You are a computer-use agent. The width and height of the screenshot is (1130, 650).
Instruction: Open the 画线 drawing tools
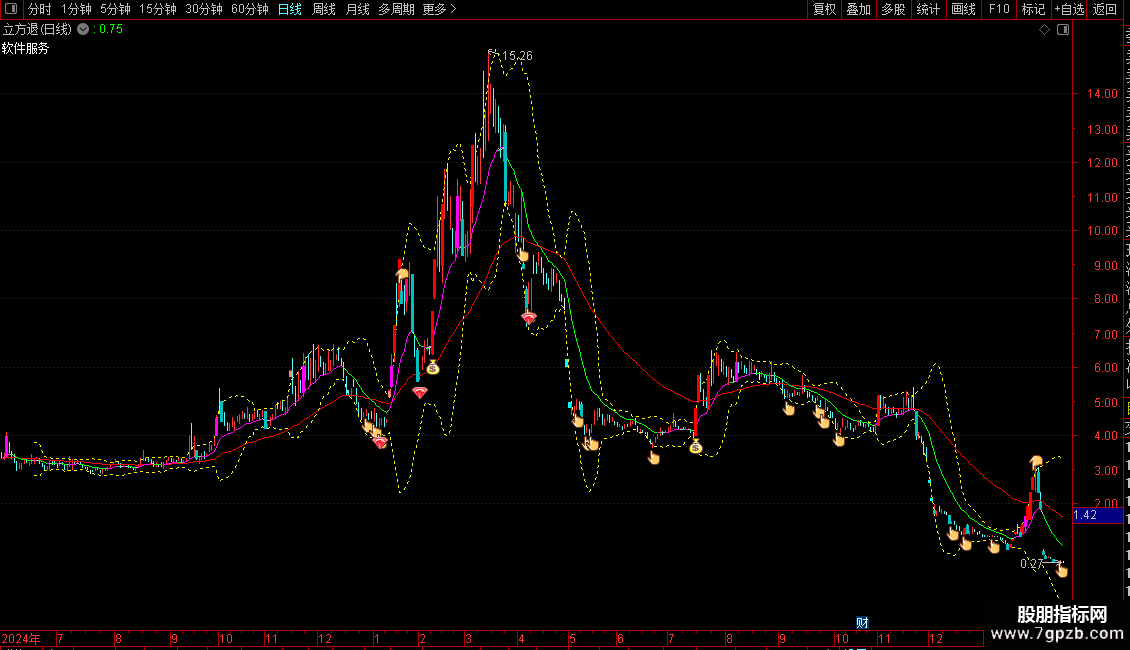[x=963, y=9]
